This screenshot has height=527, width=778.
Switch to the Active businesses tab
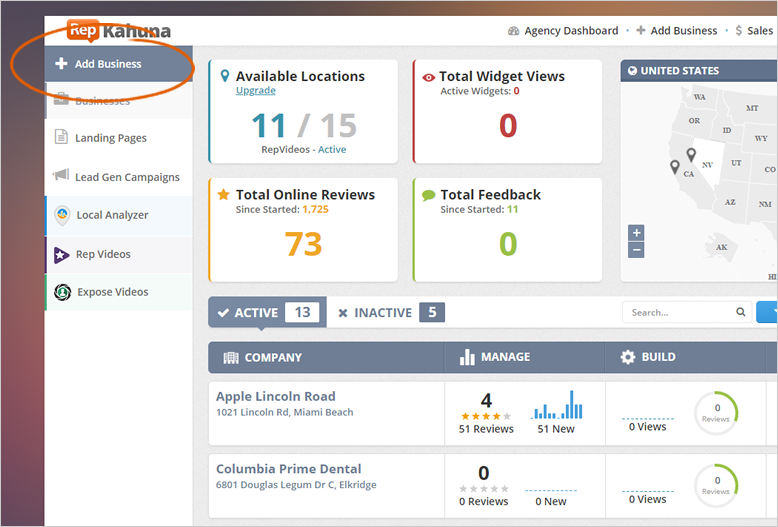266,312
